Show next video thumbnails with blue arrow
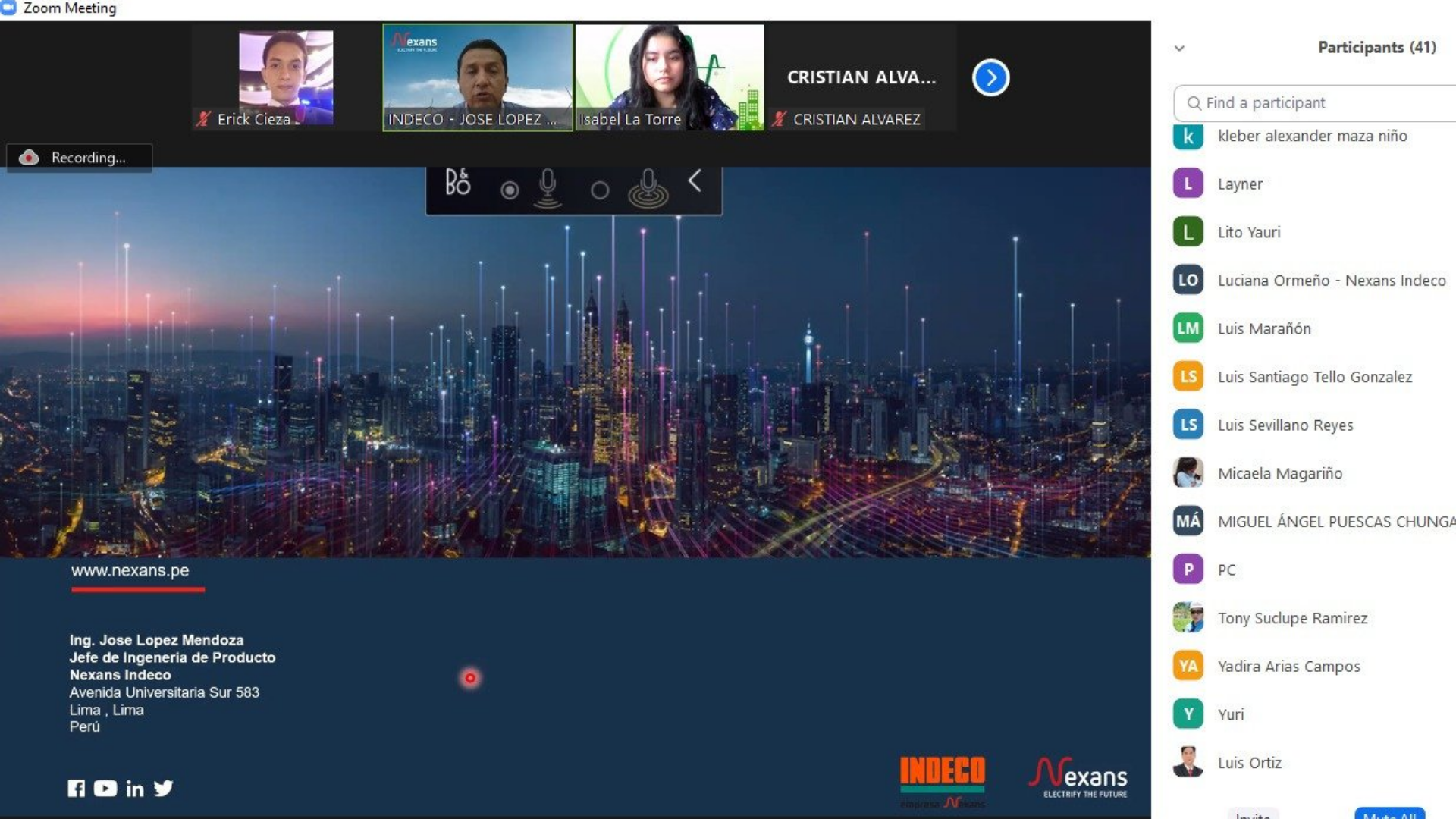This screenshot has height=819, width=1456. point(990,77)
